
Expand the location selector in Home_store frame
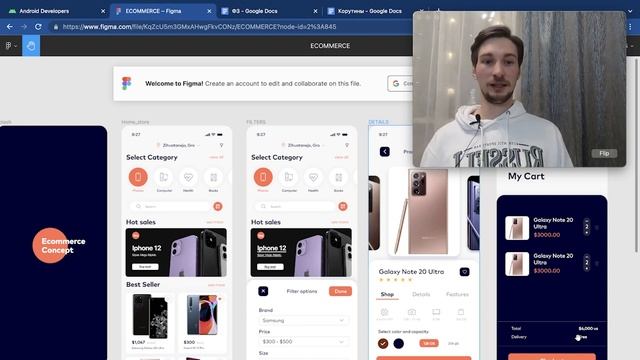(179, 145)
